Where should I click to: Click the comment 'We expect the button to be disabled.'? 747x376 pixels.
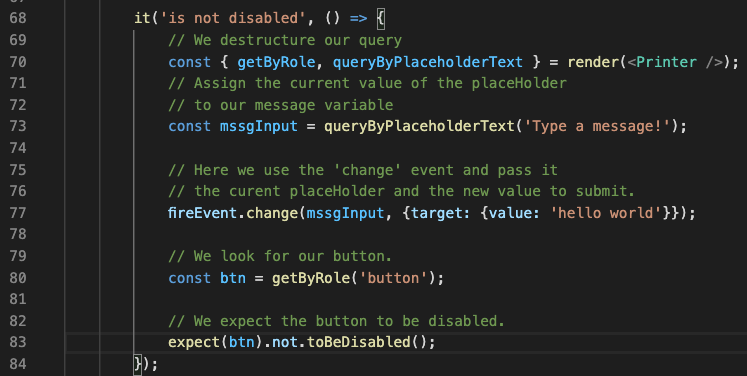pos(336,321)
